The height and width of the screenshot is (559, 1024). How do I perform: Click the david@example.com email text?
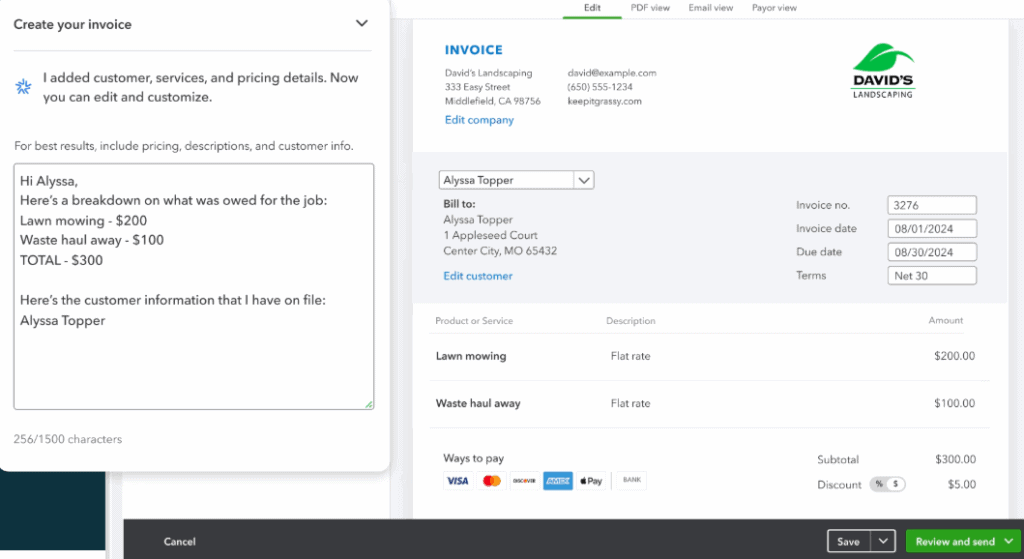point(612,73)
